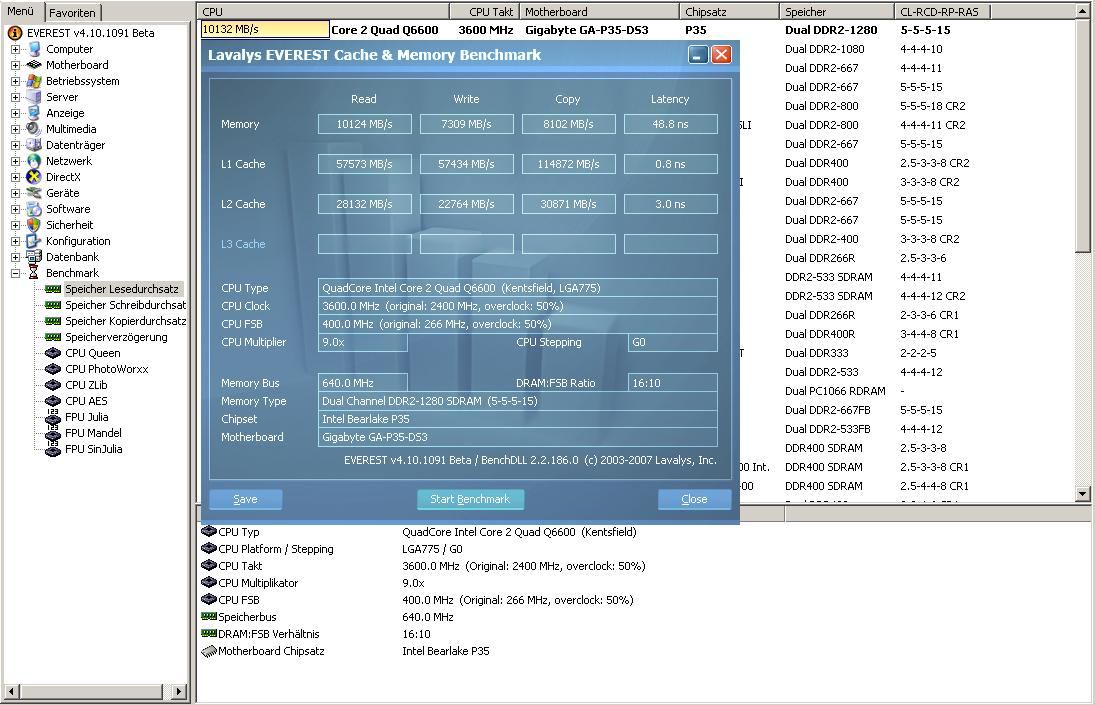This screenshot has height=705, width=1095.
Task: Select the Dual PC1066 RDRAM result row
Action: (x=835, y=391)
